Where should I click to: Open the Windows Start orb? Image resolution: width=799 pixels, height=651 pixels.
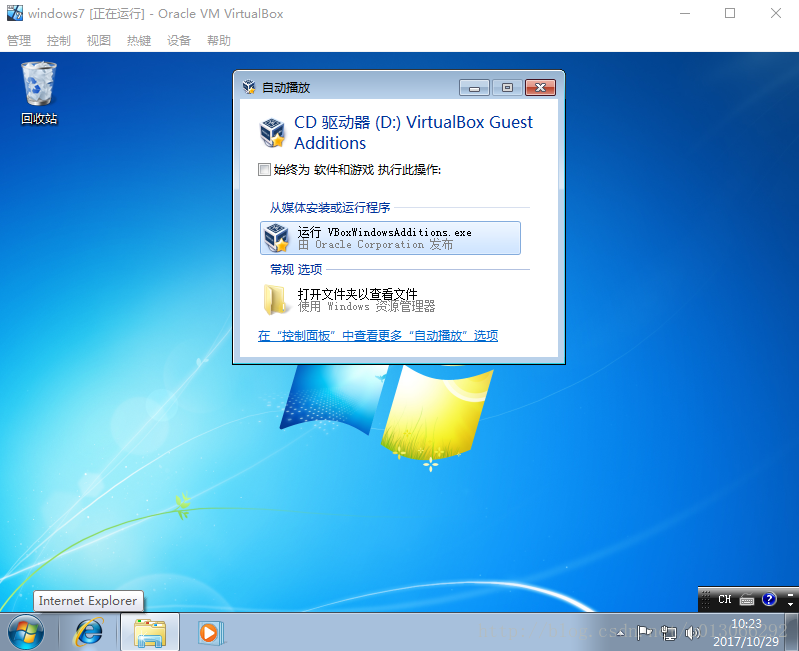25,632
